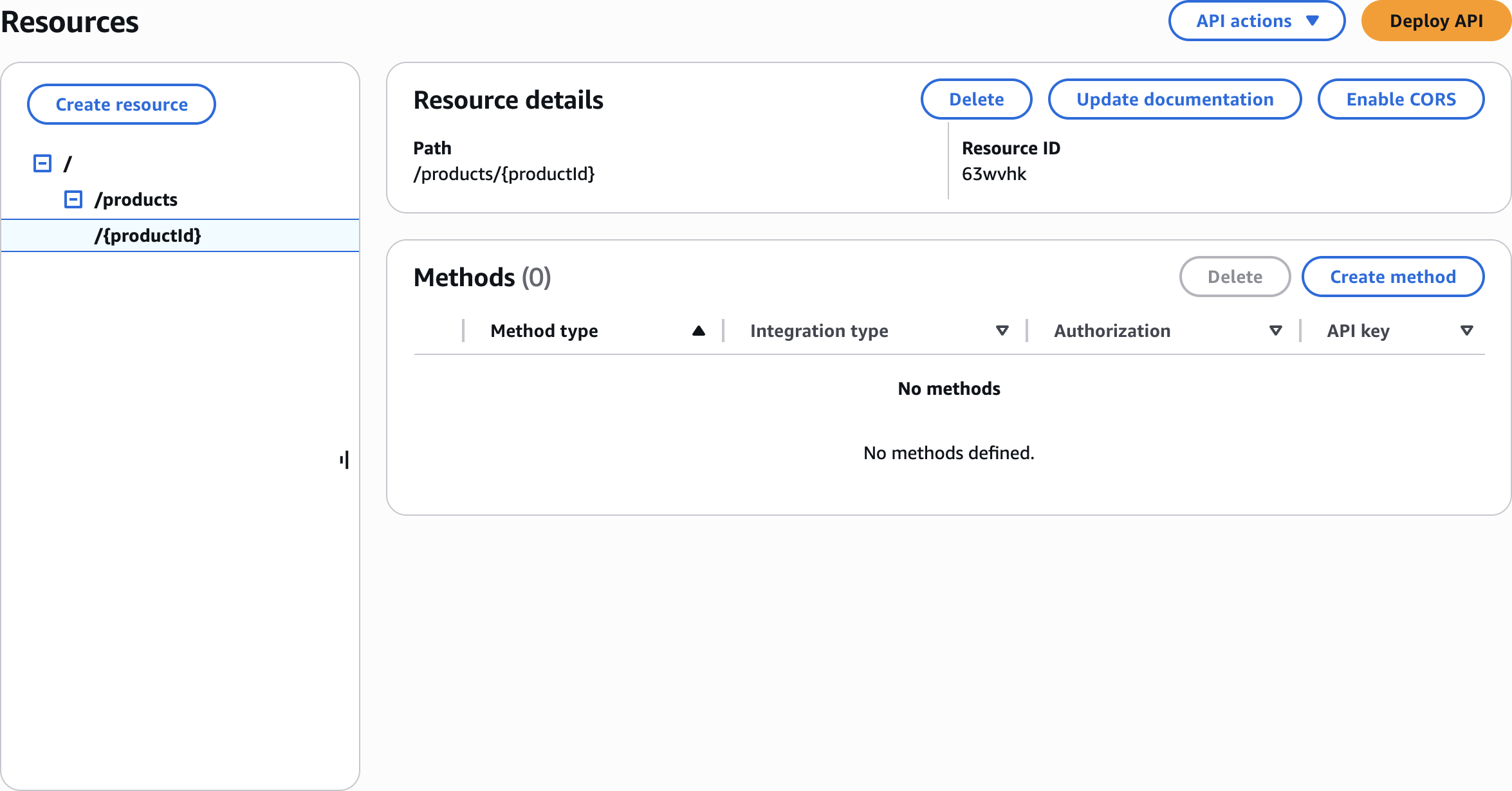The width and height of the screenshot is (1512, 791).
Task: Sort by API key column arrow
Action: pyautogui.click(x=1466, y=331)
